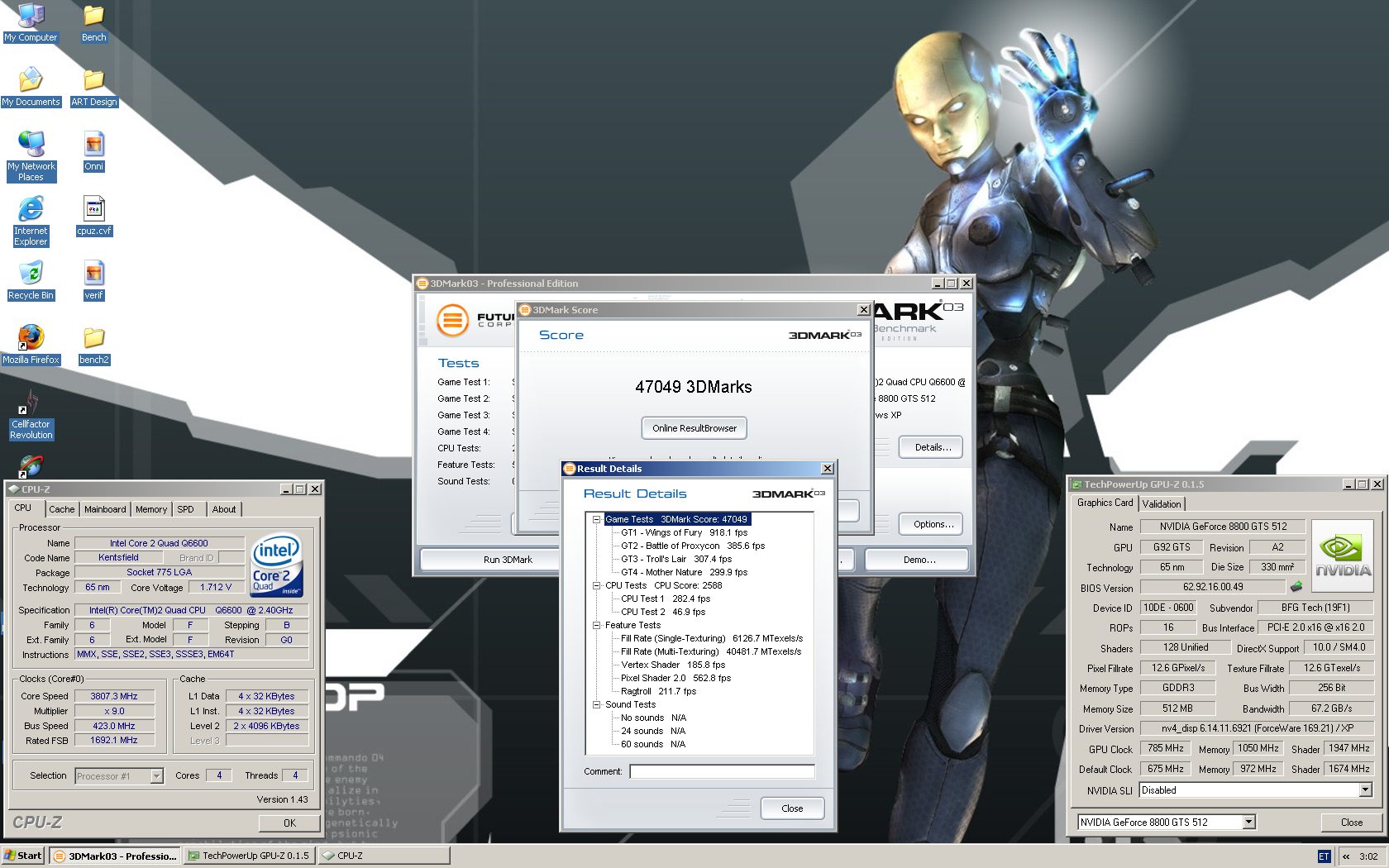Click the 47049 3DMarks score text

click(694, 387)
